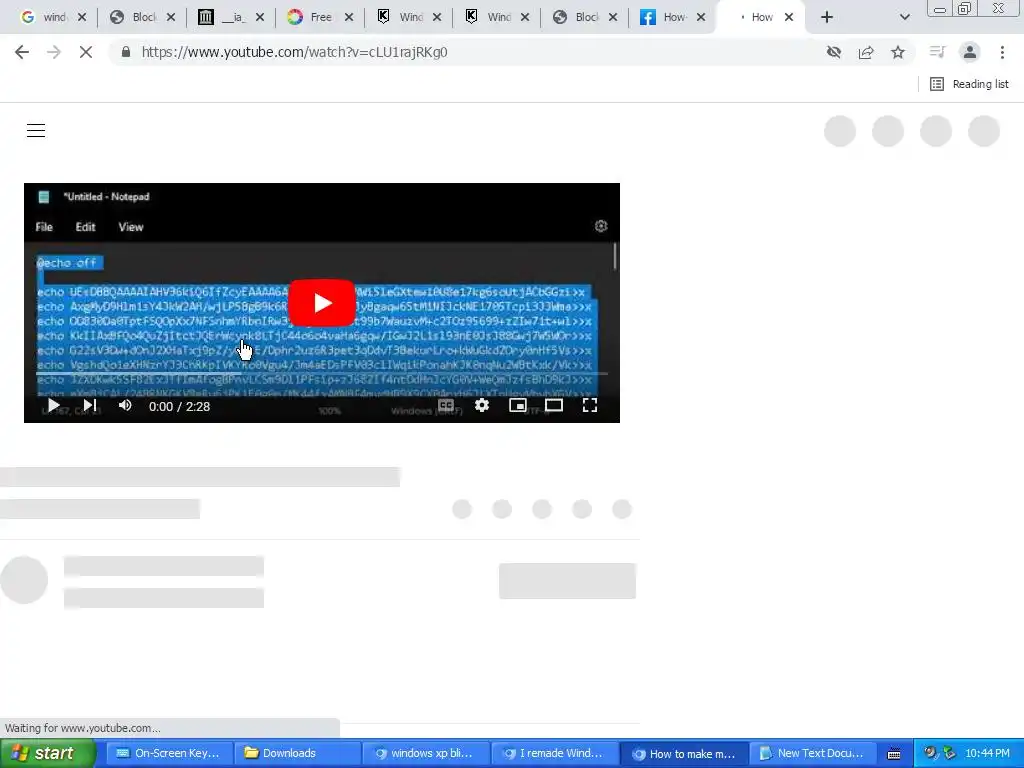Open On-Screen Keyboard from taskbar
Screen dimensions: 1024x768
168,754
